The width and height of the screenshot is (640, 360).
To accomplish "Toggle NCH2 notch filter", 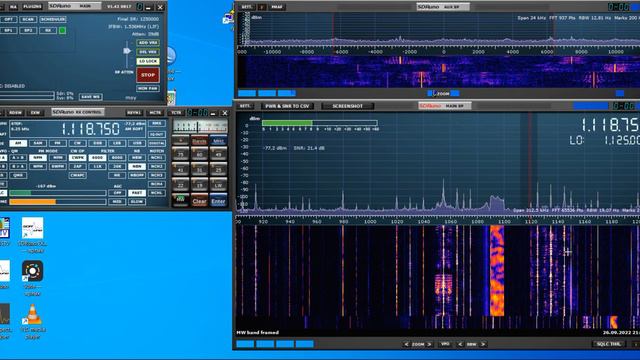I will point(157,167).
